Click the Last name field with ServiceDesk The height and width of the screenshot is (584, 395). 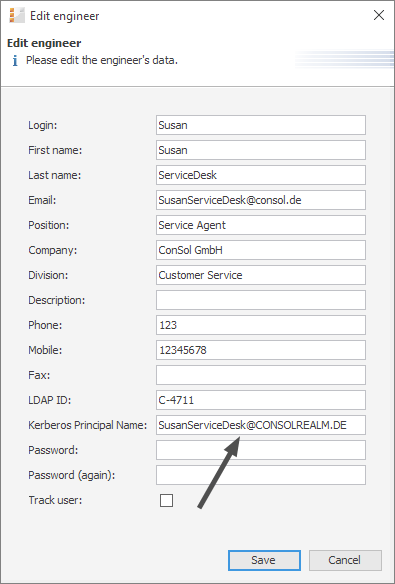(261, 175)
